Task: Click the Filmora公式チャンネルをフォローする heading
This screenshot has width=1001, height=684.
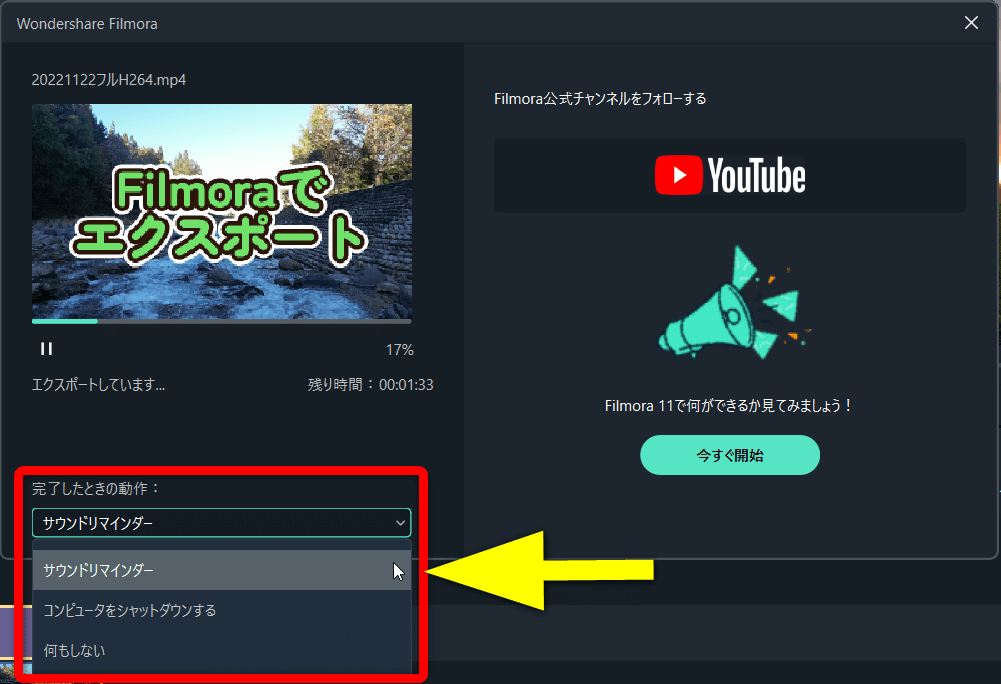Action: pos(600,98)
